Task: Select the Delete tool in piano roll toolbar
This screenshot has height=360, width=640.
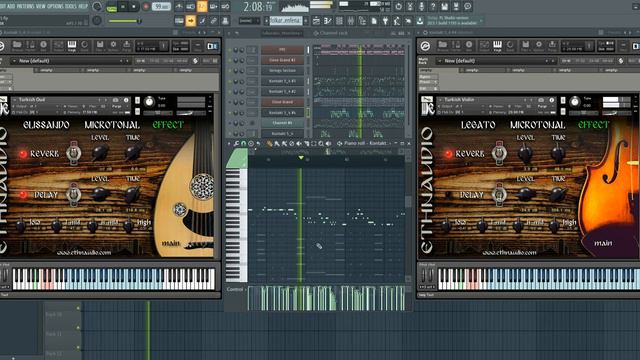Action: [291, 144]
